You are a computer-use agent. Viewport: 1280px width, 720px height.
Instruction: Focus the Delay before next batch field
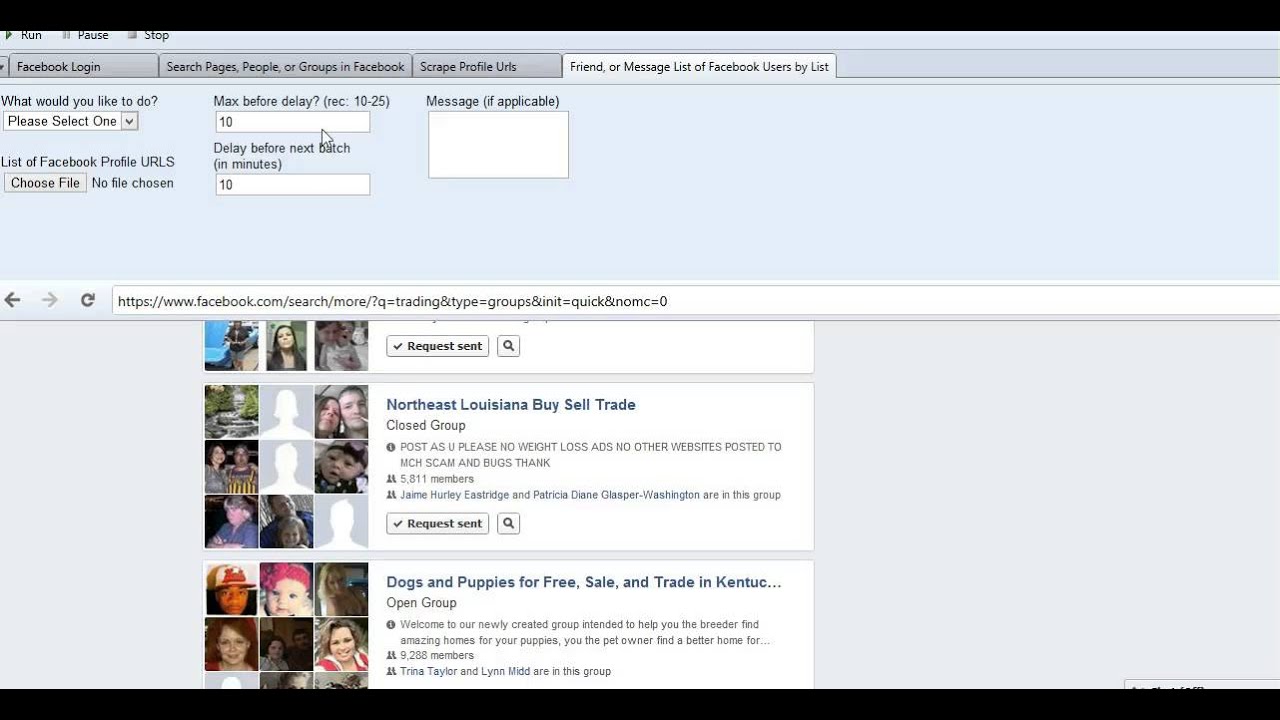point(292,185)
